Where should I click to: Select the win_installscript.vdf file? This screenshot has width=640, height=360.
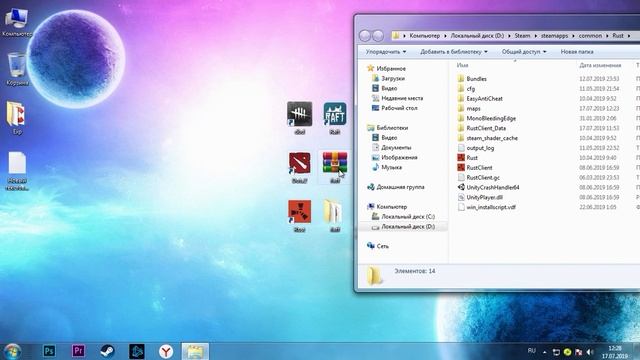[487, 207]
